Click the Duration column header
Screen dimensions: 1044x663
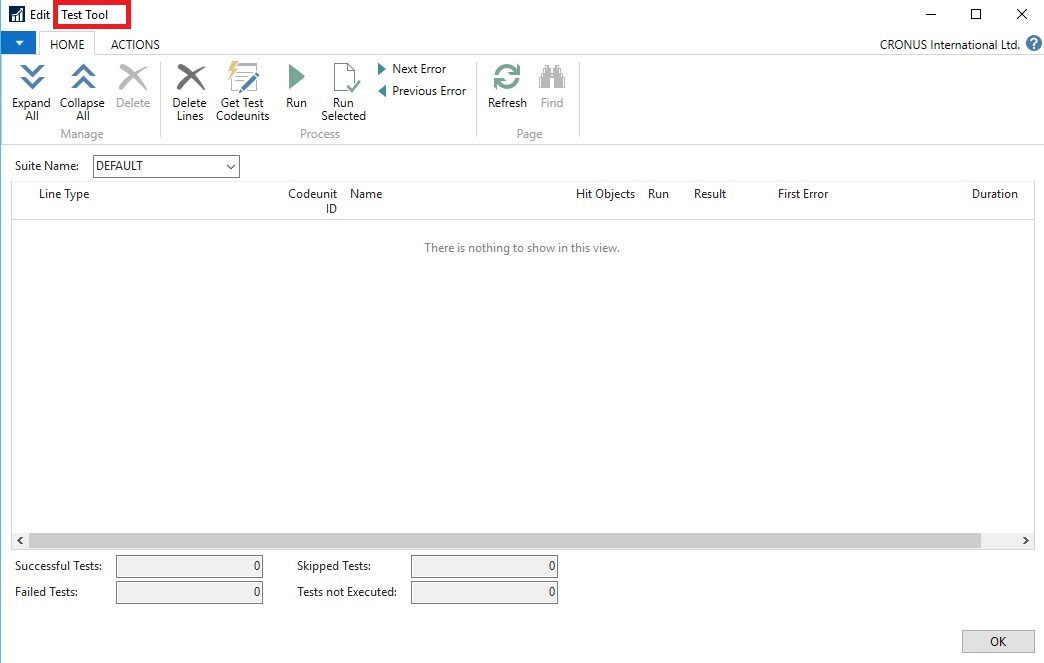[x=994, y=194]
